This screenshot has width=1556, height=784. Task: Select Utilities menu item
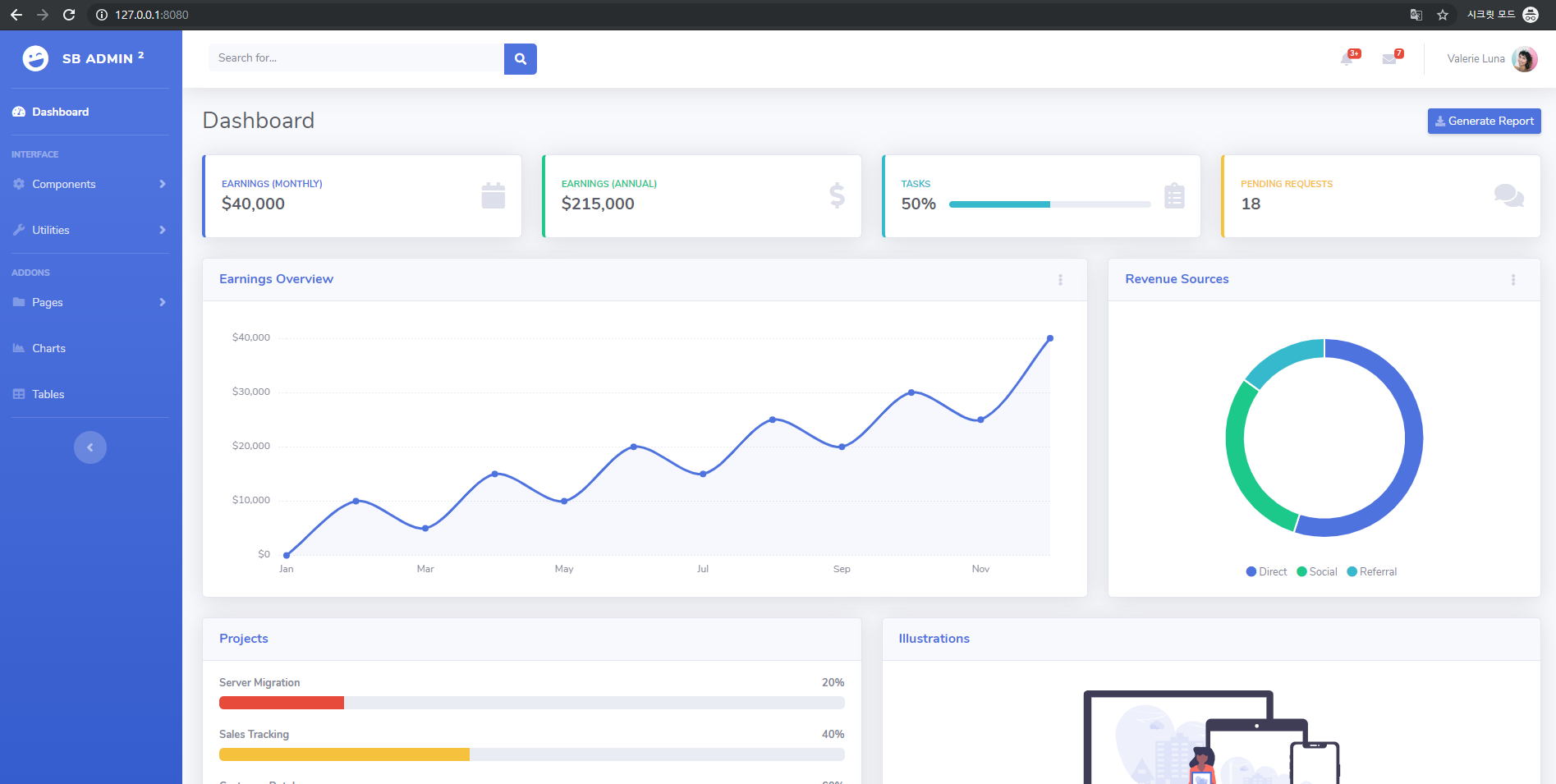(x=90, y=230)
